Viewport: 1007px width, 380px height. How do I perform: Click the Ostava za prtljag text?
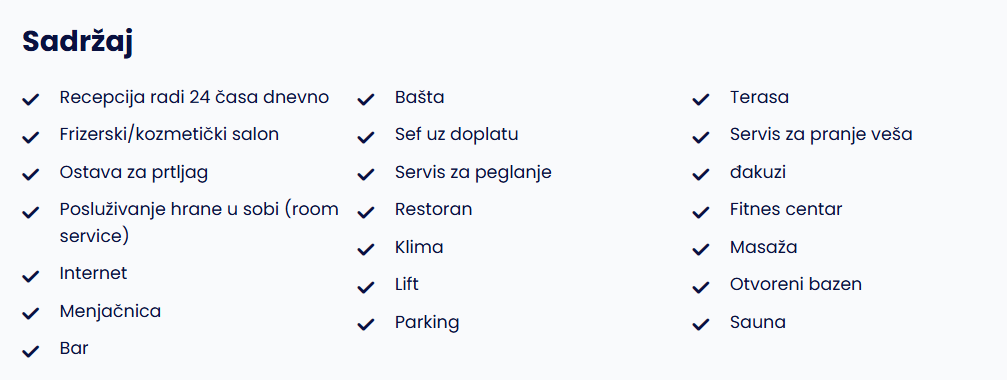(x=134, y=173)
